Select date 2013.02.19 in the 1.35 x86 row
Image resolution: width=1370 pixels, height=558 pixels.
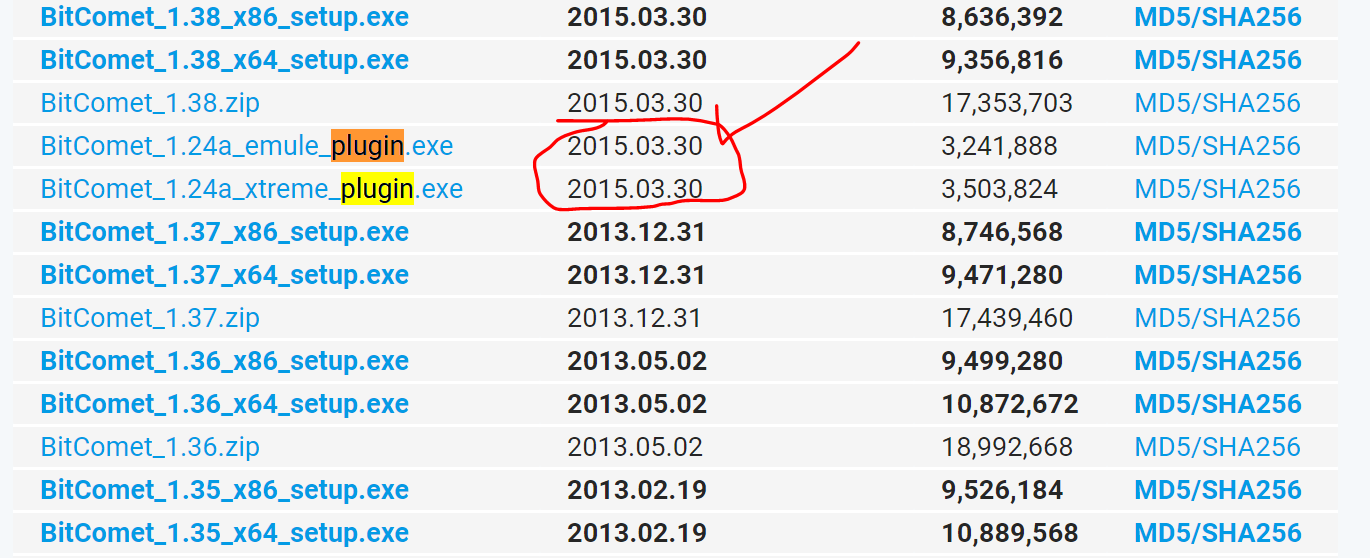click(x=637, y=490)
